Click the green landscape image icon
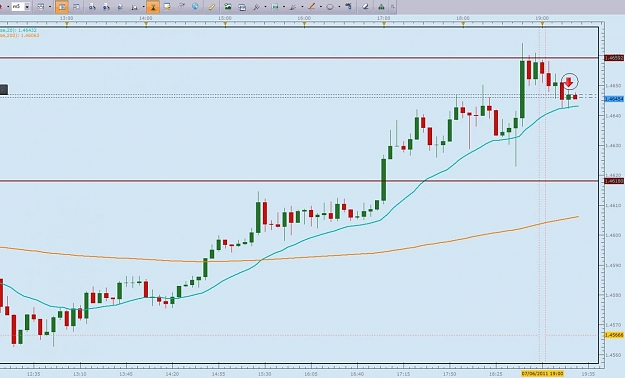The width and height of the screenshot is (625, 378). [228, 6]
